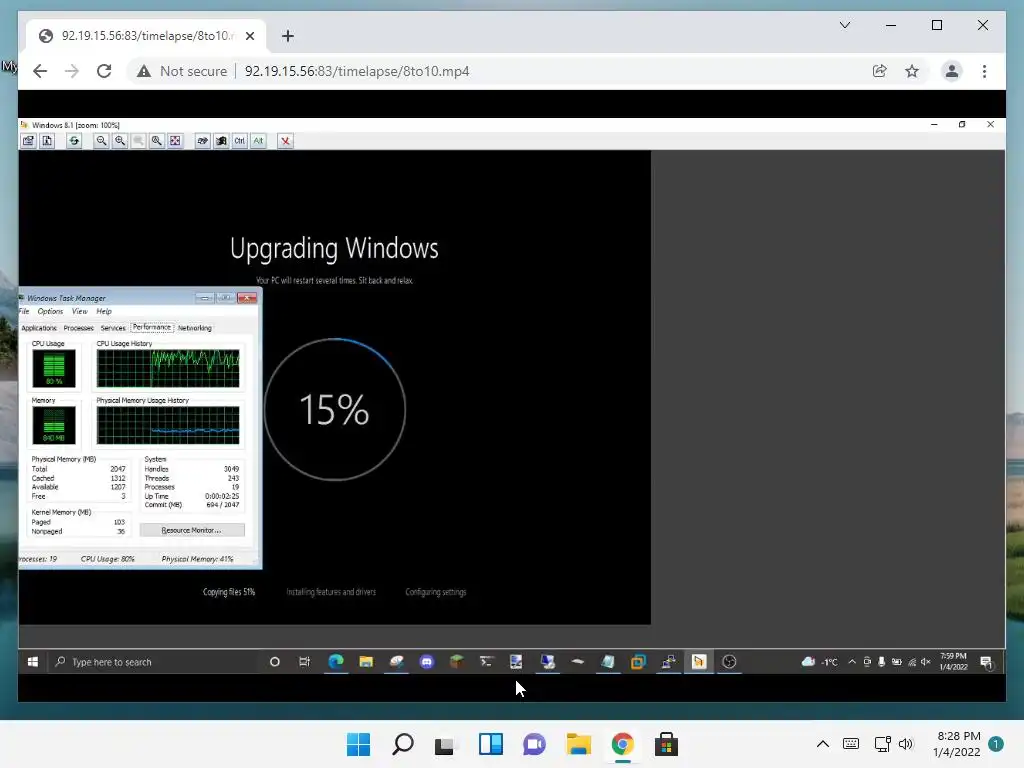The width and height of the screenshot is (1024, 768).
Task: Switch to Services tab
Action: (x=113, y=328)
